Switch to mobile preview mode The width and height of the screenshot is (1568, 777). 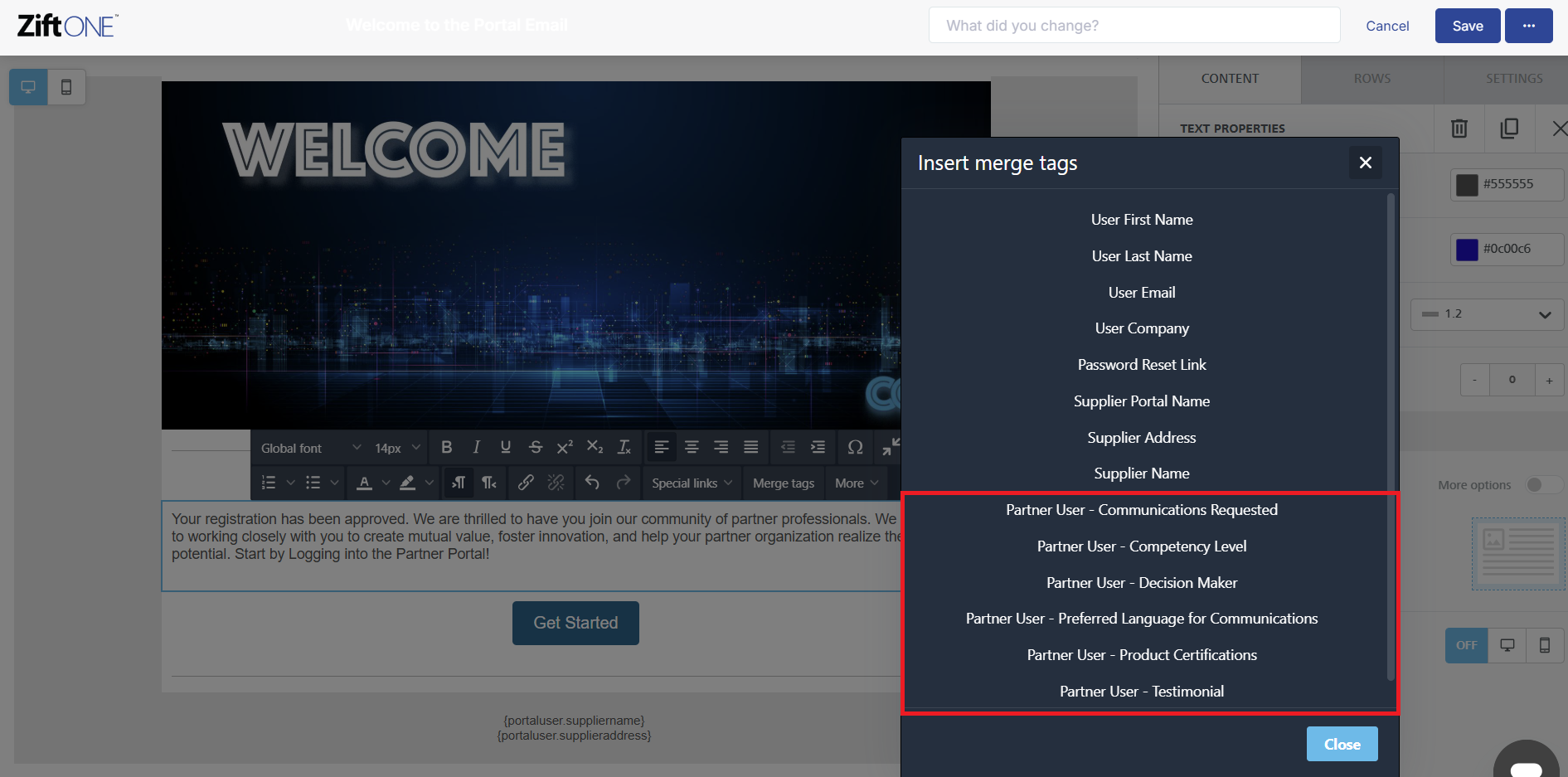coord(66,87)
